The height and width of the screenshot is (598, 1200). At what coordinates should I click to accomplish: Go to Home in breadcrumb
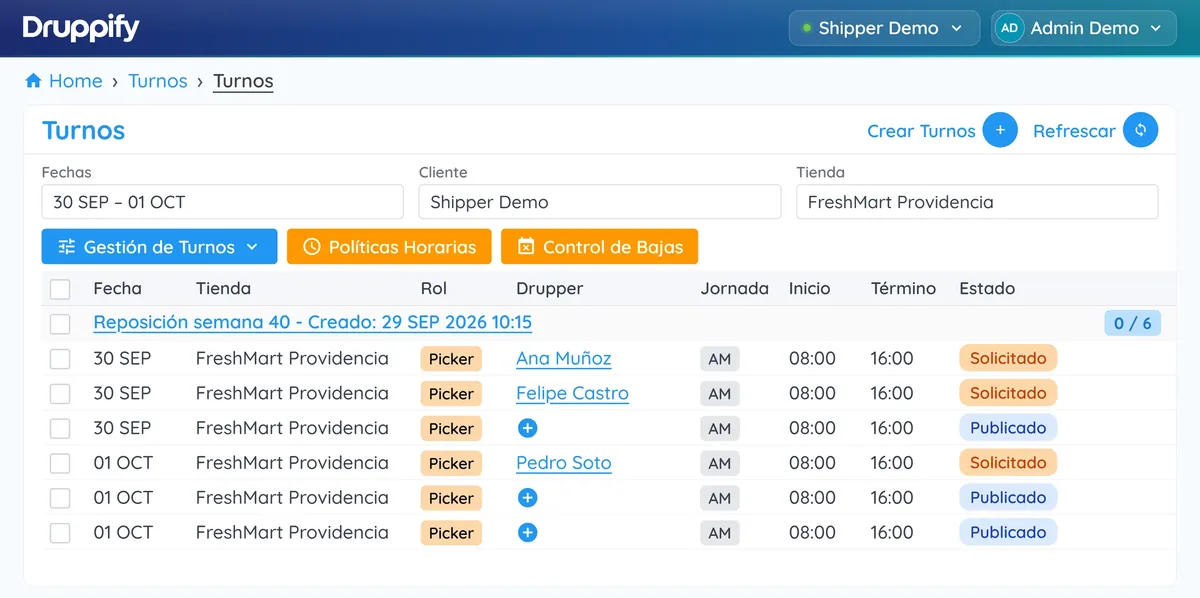point(76,81)
